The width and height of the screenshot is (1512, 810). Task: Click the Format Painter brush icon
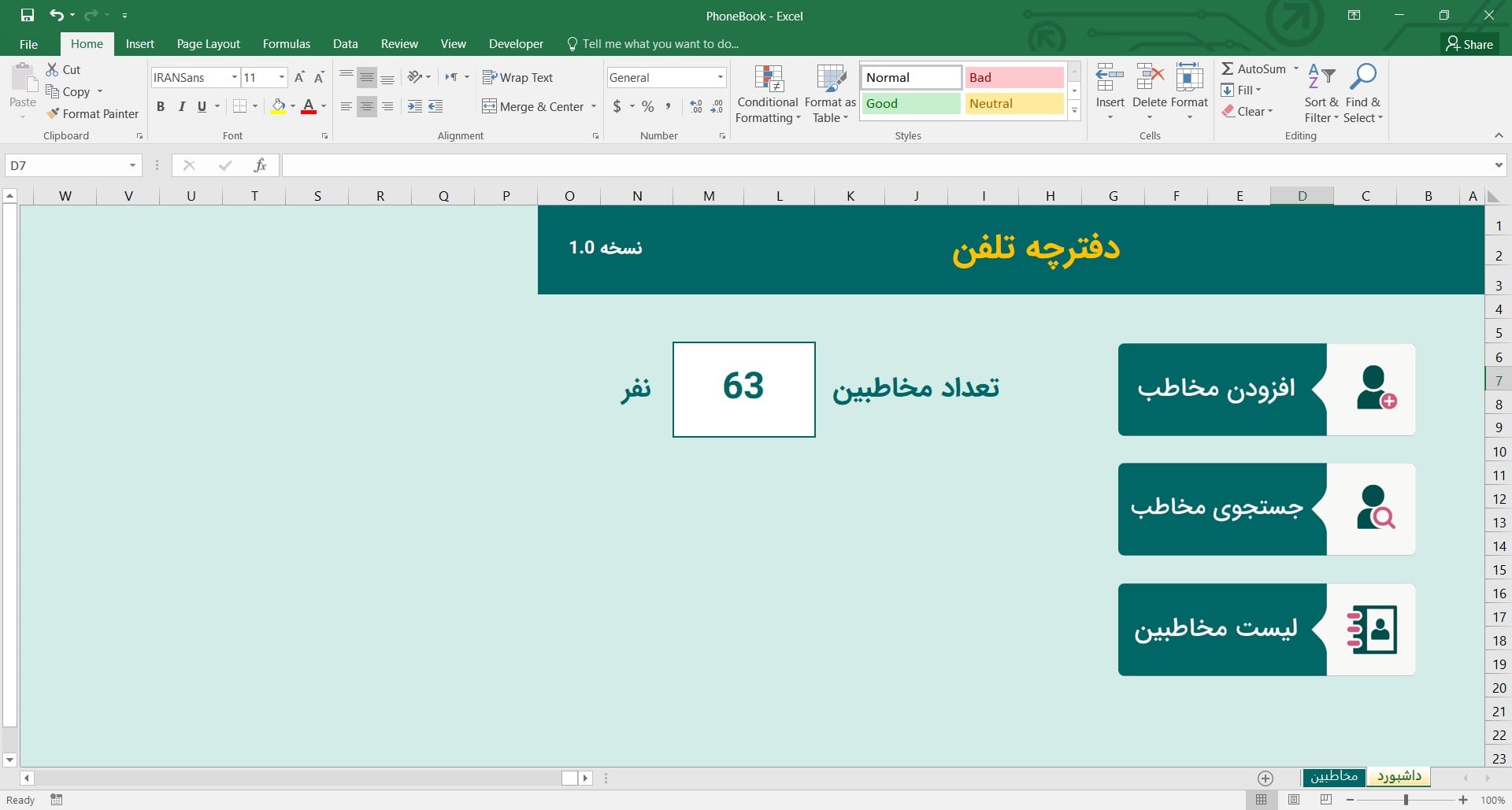tap(53, 113)
